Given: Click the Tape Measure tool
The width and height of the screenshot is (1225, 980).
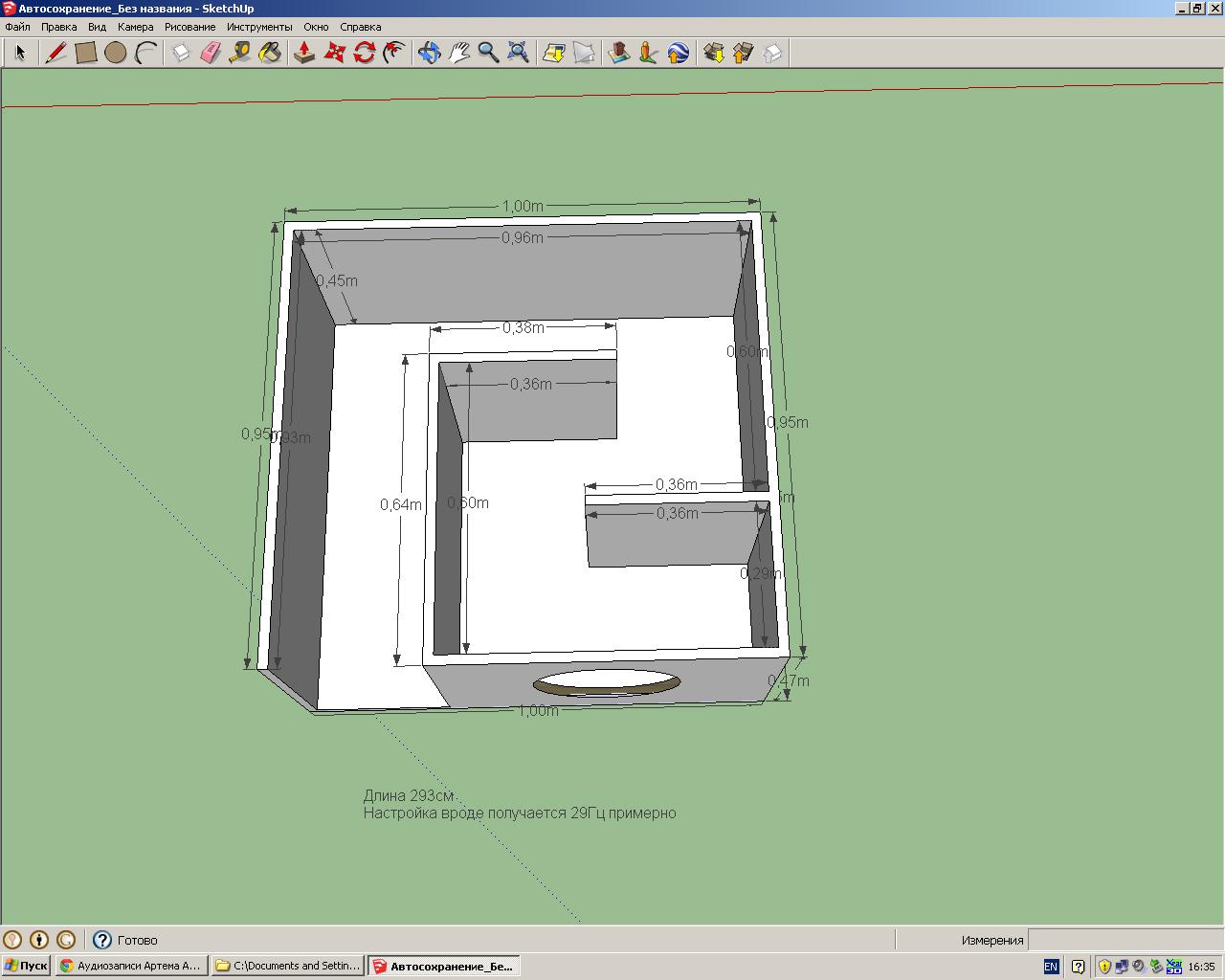Looking at the screenshot, I should (x=240, y=53).
